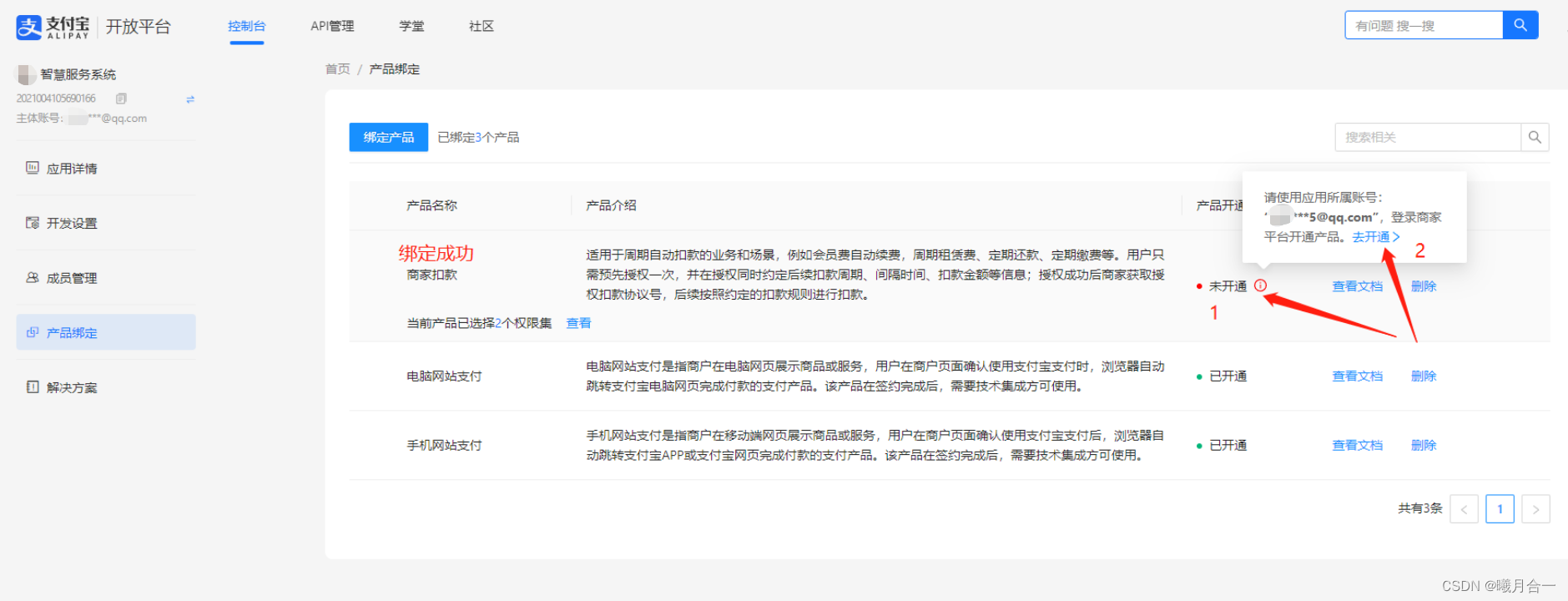
Task: Click the product search magnifier icon
Action: pyautogui.click(x=1535, y=137)
